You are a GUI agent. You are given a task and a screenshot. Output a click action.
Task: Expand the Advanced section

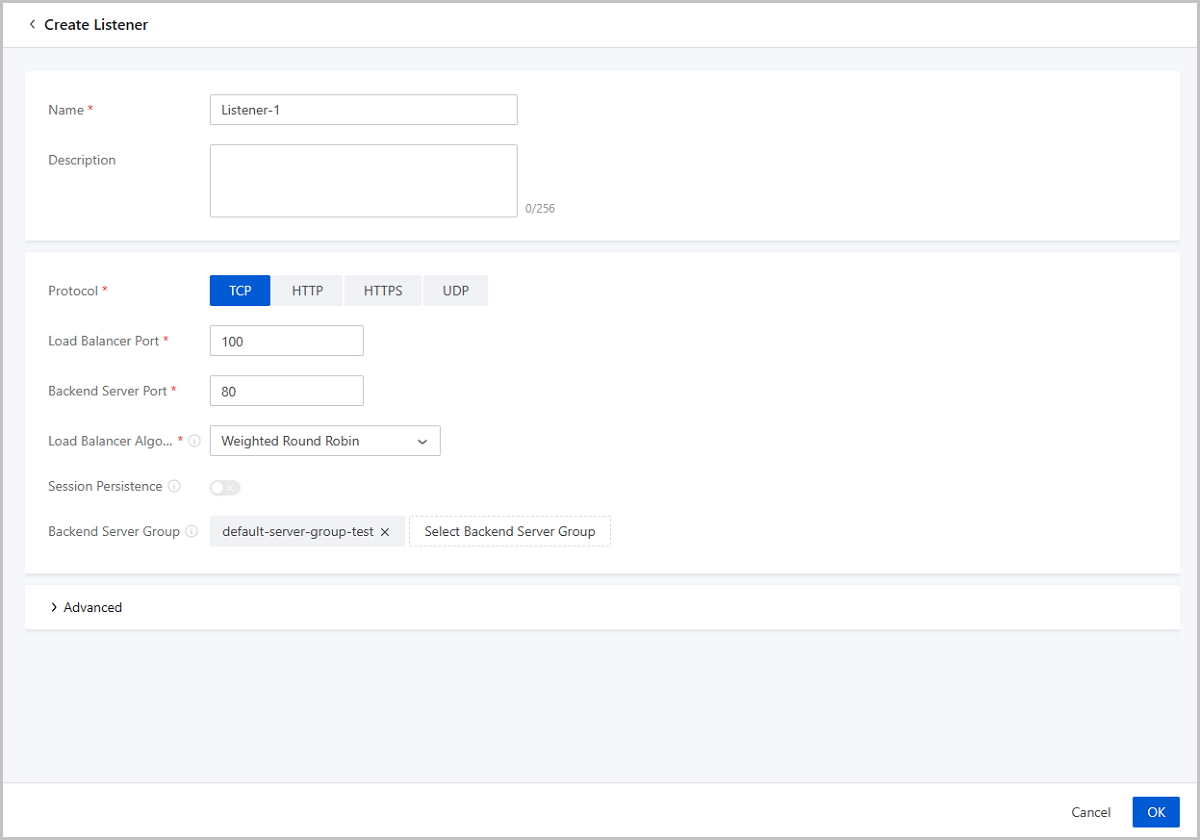(x=86, y=607)
